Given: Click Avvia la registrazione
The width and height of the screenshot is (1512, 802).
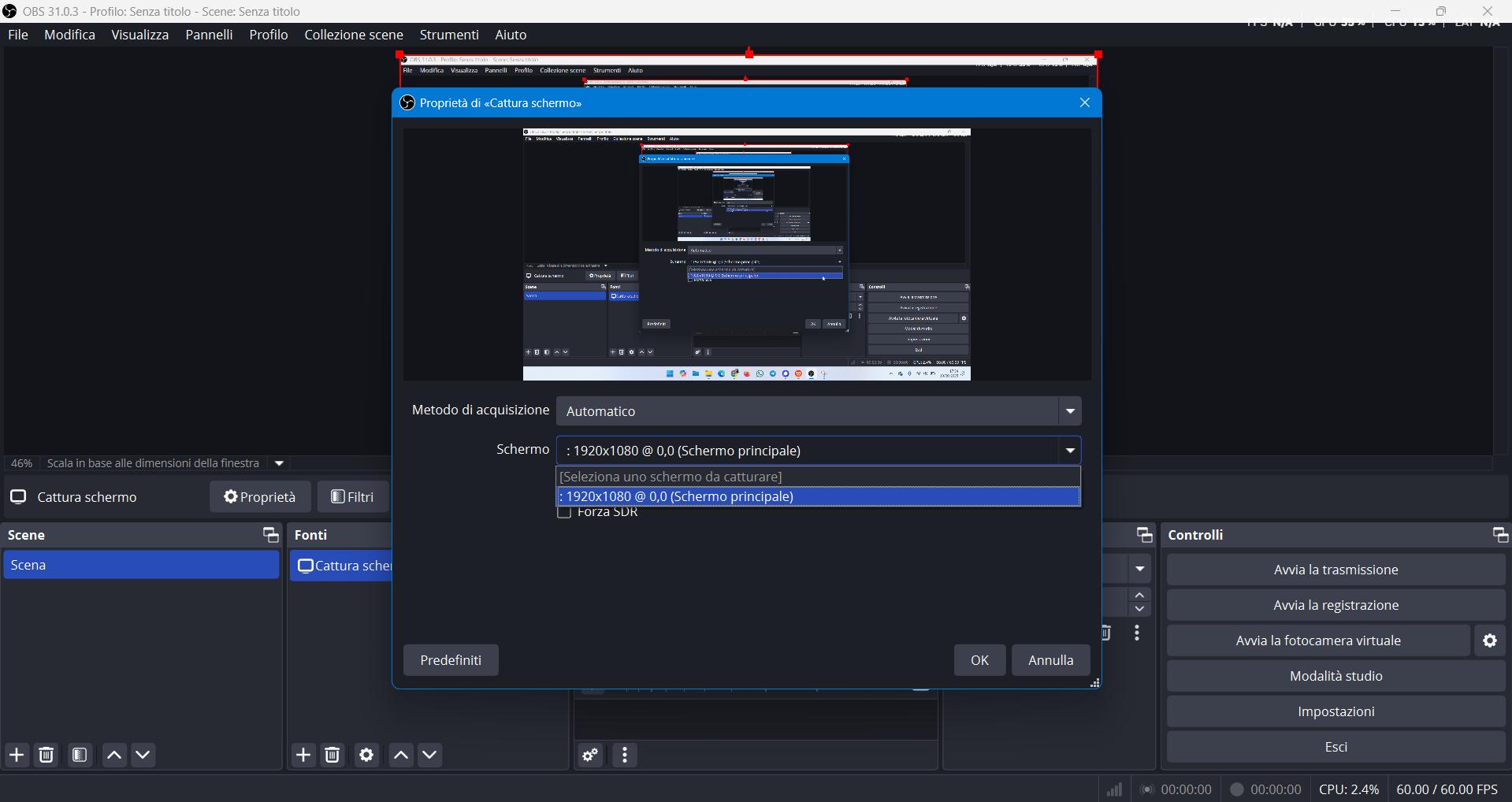Looking at the screenshot, I should click(x=1336, y=605).
